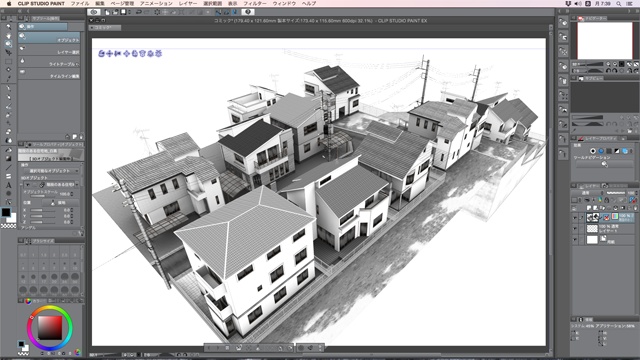Screen dimensions: 640x360
Task: Click the 3D object rotate diamond icon
Action: coord(126,53)
